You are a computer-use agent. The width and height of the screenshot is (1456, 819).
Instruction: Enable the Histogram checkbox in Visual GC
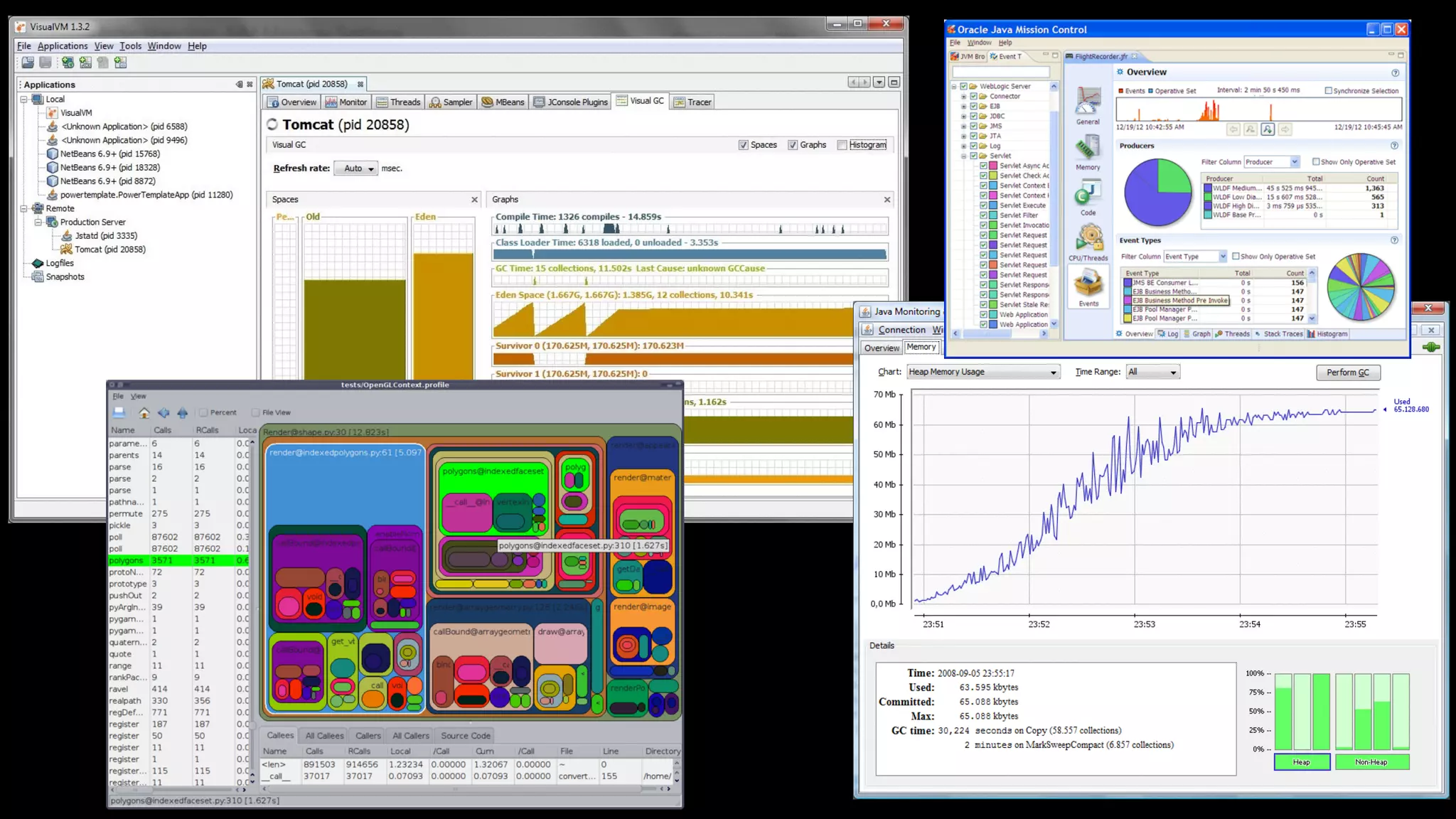coord(842,145)
